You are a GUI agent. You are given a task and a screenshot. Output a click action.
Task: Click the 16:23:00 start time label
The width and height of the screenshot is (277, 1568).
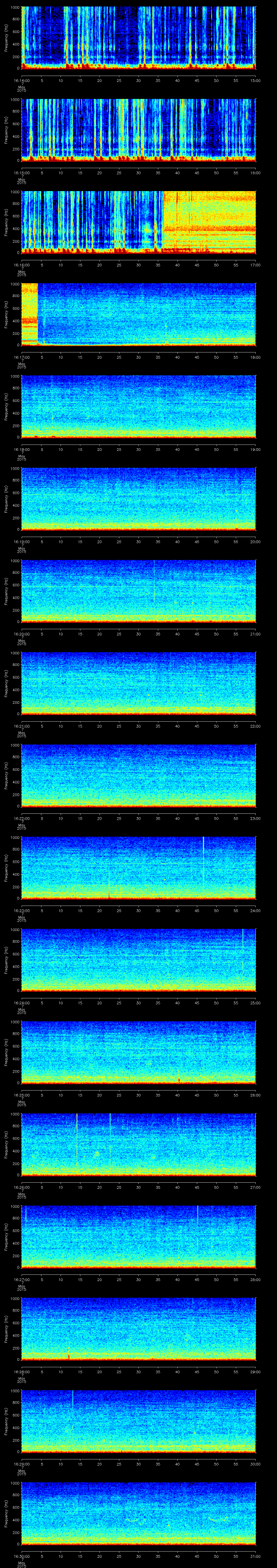(x=21, y=910)
